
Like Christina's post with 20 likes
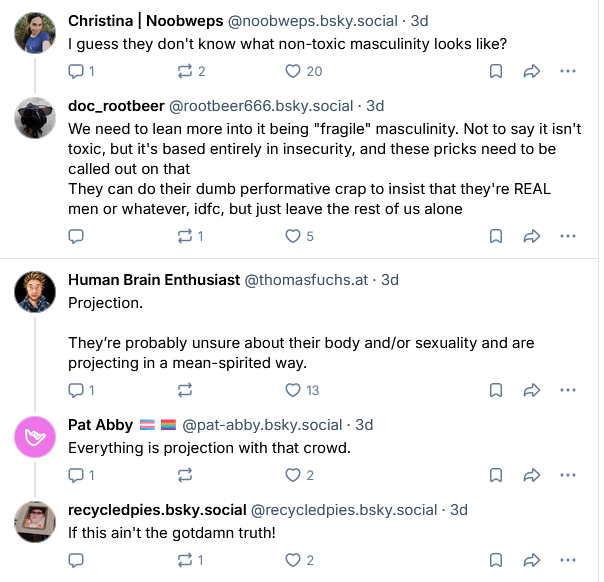click(292, 71)
